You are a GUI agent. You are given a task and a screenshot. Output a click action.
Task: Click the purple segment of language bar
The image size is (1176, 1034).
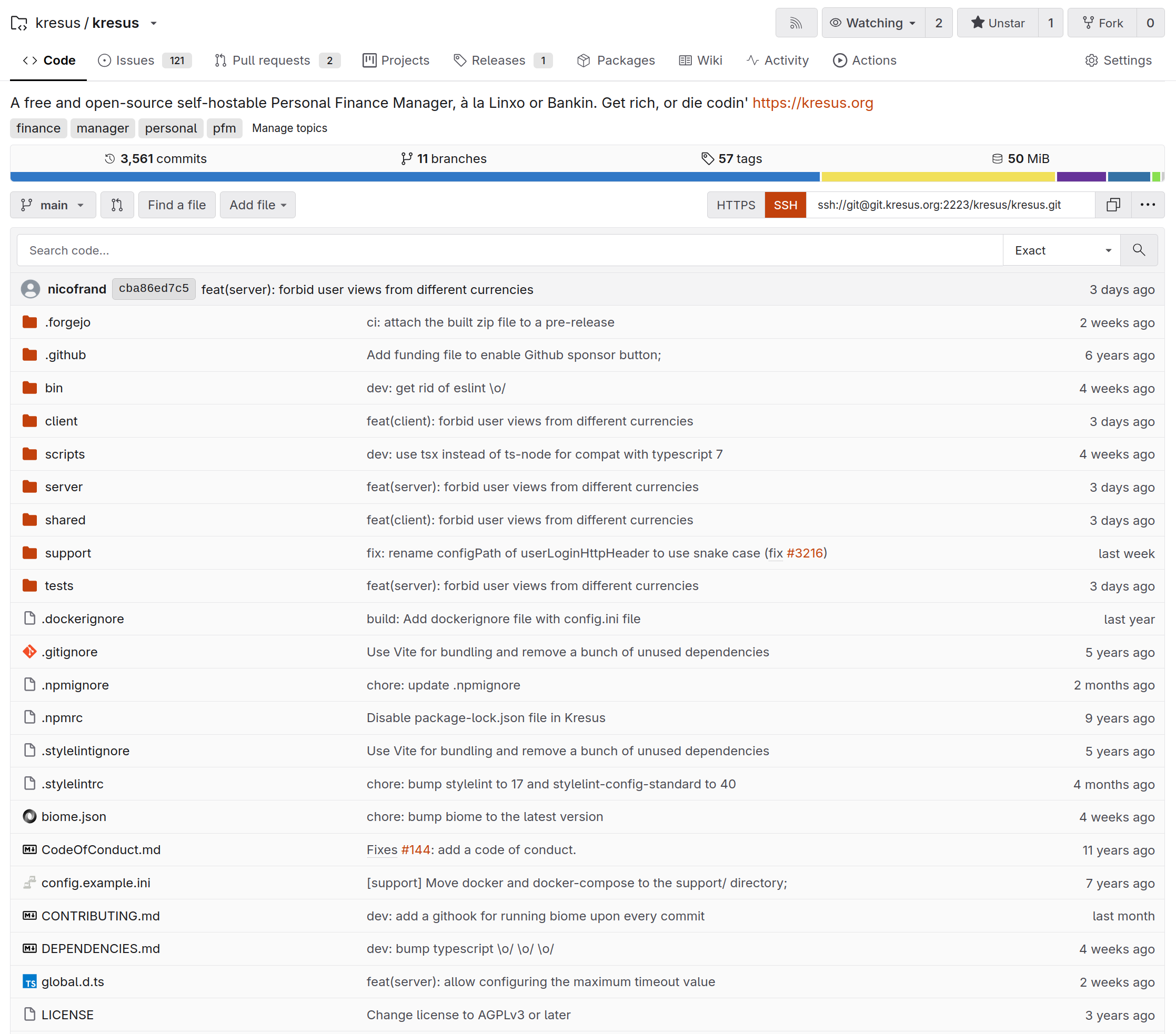[1082, 177]
